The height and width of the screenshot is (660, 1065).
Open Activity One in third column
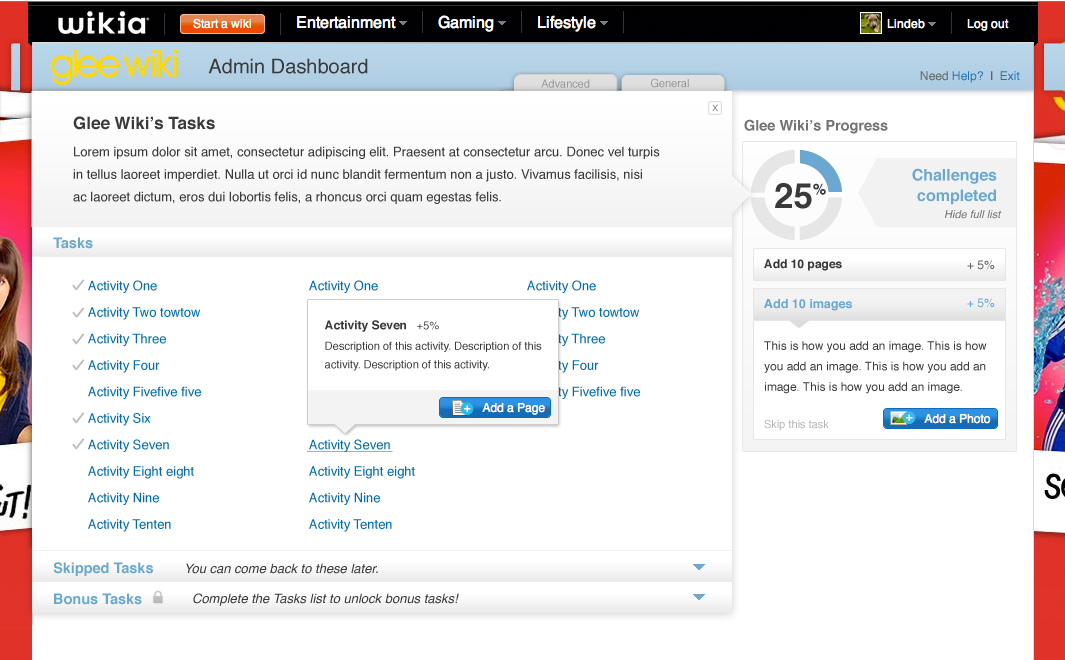[x=561, y=286]
